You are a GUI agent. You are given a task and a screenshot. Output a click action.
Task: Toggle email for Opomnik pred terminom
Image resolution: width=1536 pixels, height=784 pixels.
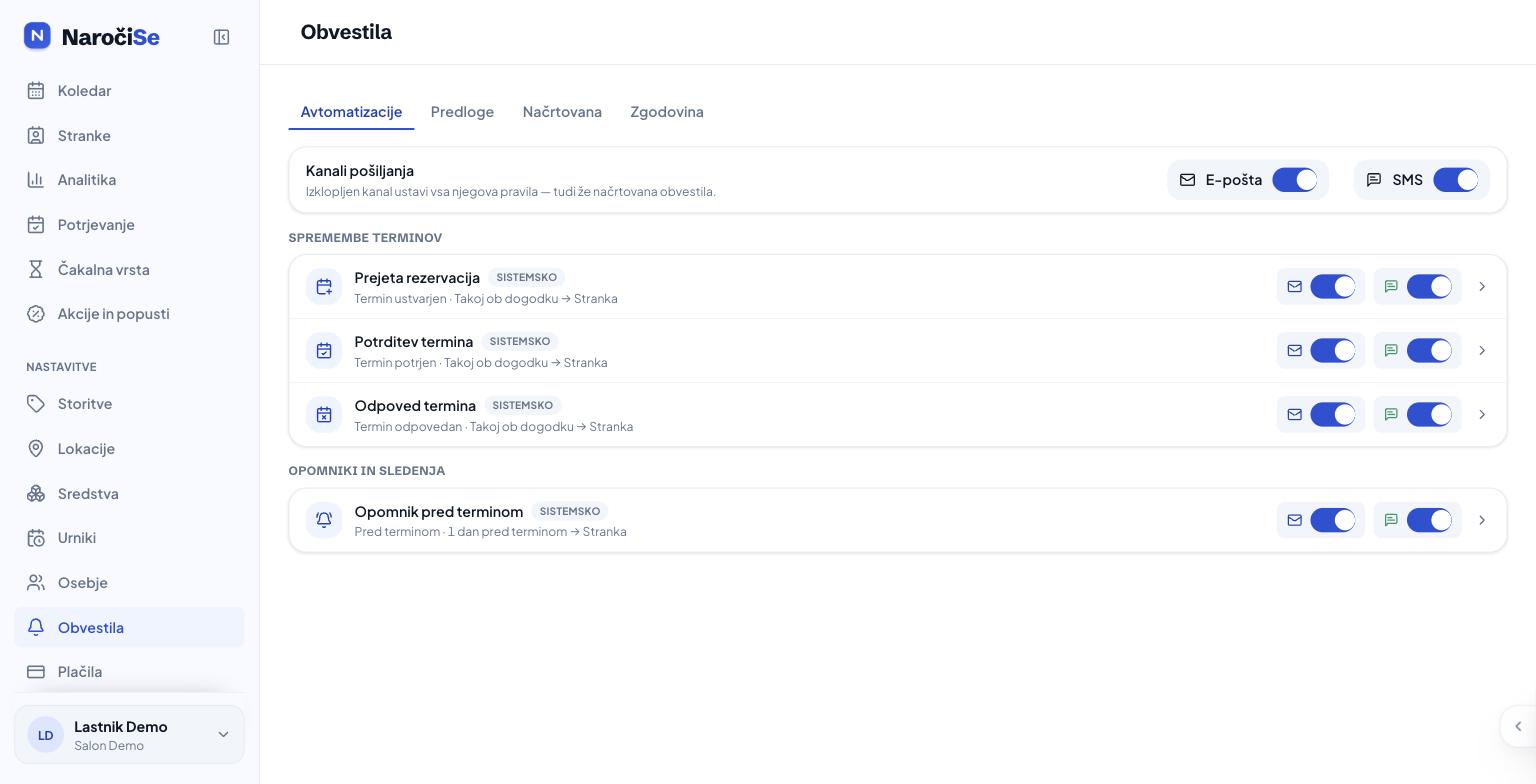pyautogui.click(x=1333, y=520)
